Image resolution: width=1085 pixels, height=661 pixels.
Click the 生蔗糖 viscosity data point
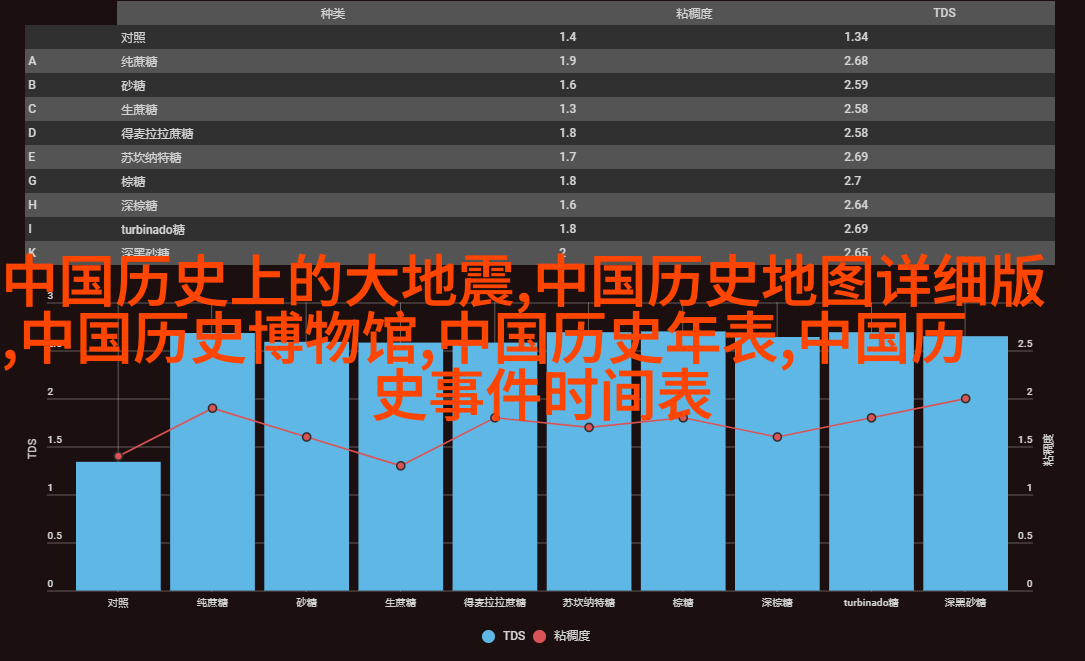click(401, 466)
